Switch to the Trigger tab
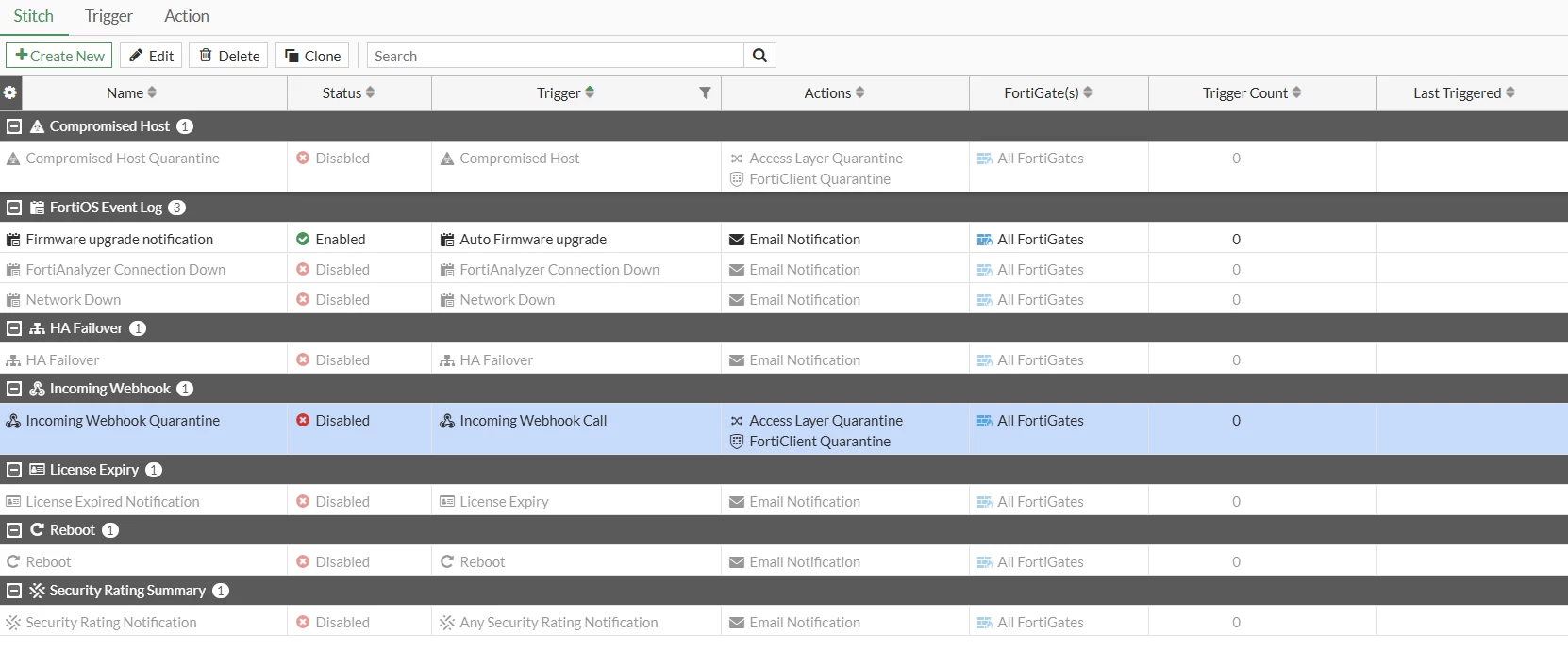 (108, 16)
